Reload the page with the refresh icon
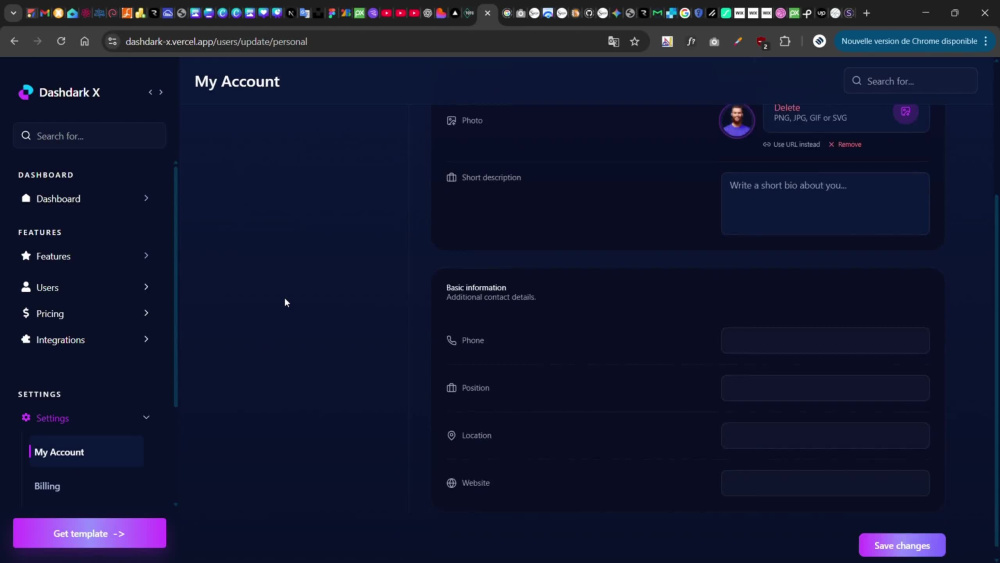This screenshot has height=563, width=1000. click(61, 41)
